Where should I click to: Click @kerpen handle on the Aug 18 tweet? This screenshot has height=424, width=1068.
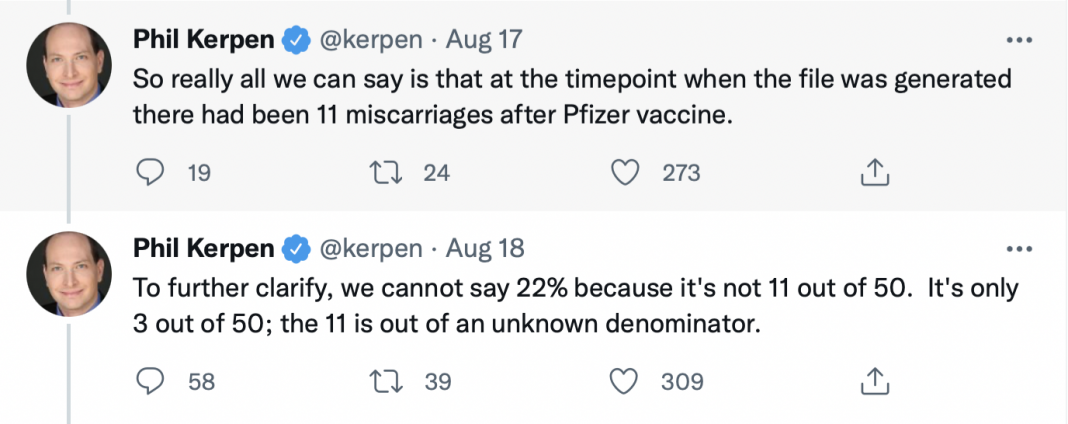[373, 248]
